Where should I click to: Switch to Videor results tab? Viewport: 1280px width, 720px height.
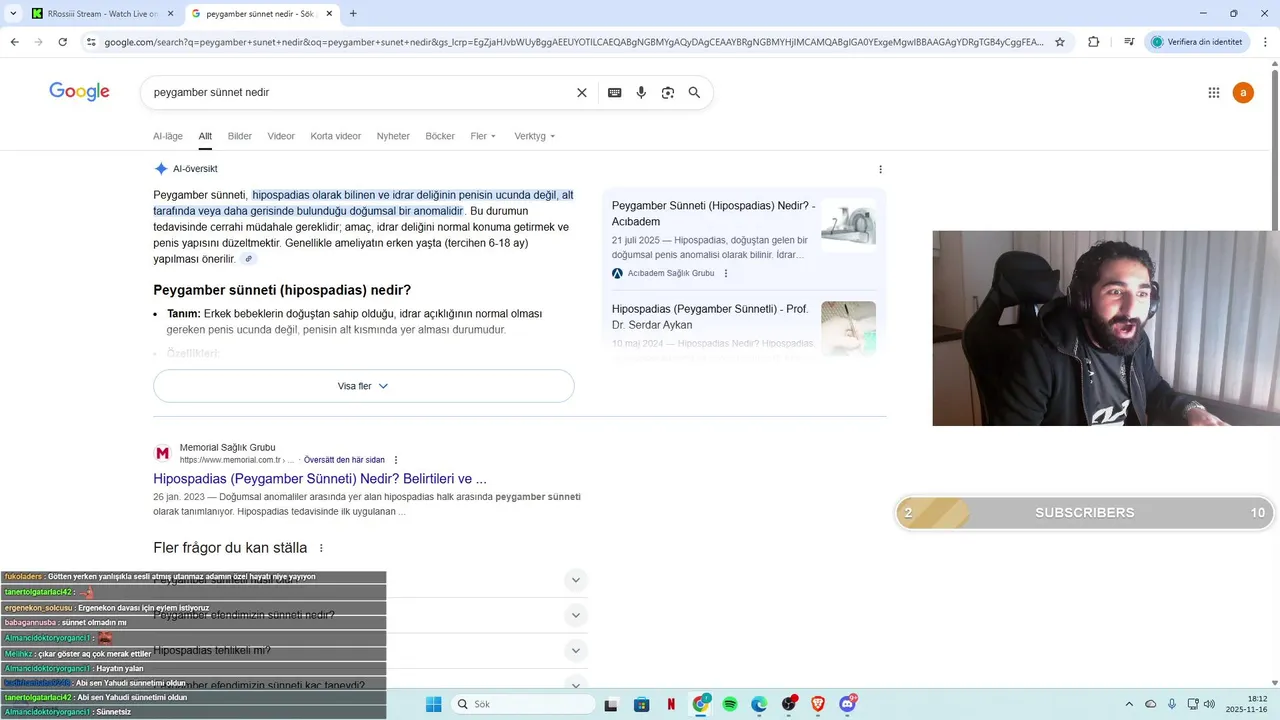281,136
